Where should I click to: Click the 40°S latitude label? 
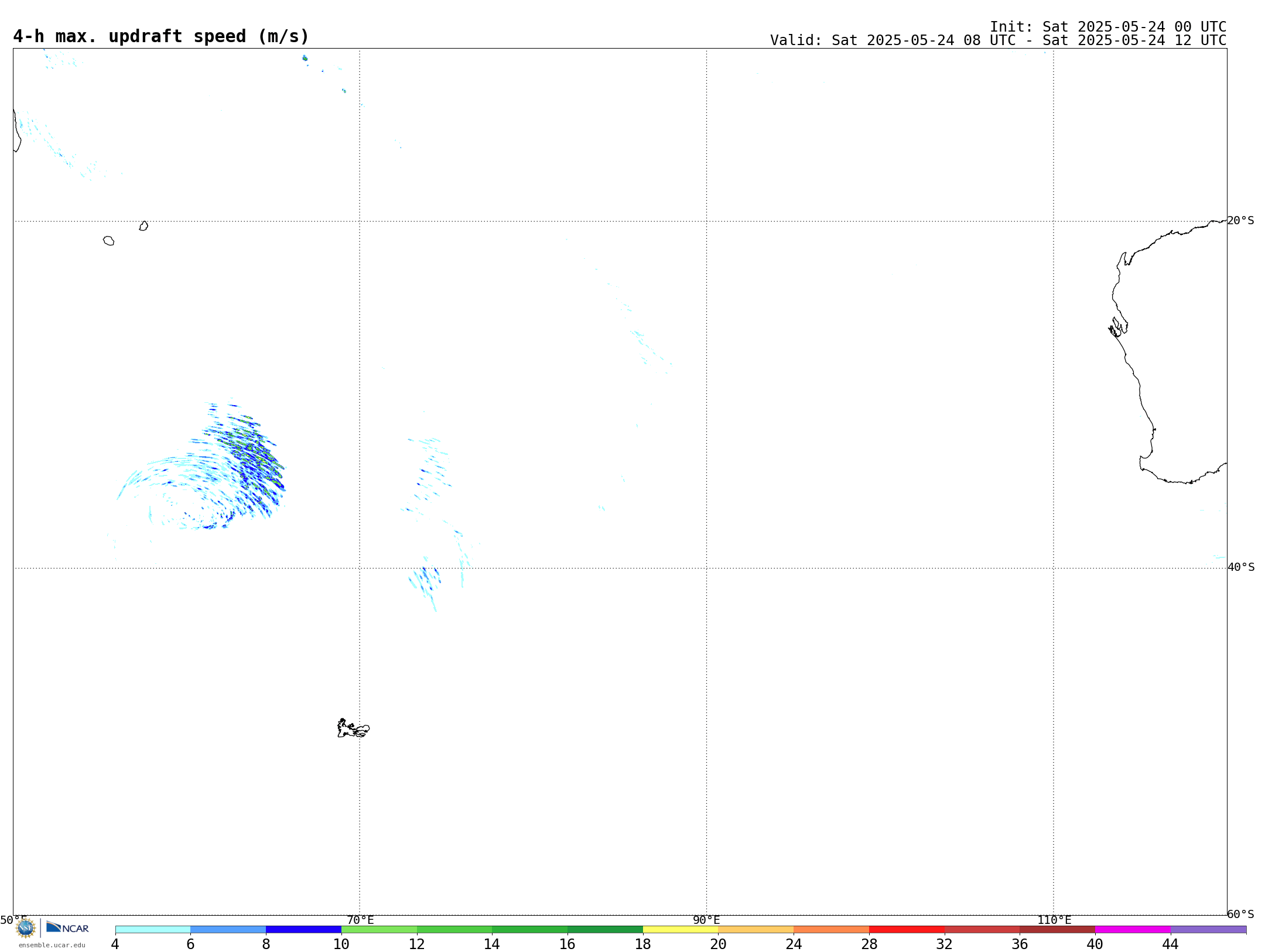(x=1241, y=567)
